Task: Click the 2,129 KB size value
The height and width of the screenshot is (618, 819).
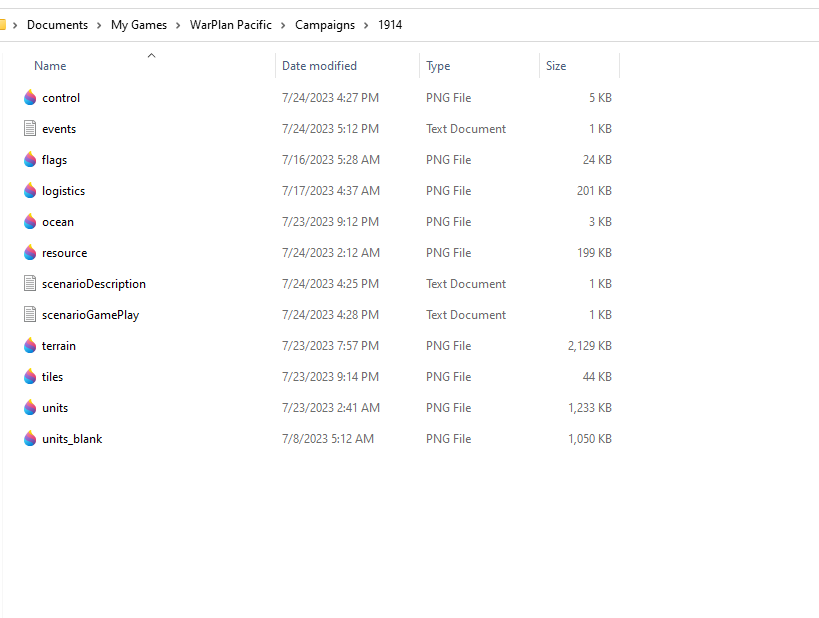Action: click(x=590, y=346)
